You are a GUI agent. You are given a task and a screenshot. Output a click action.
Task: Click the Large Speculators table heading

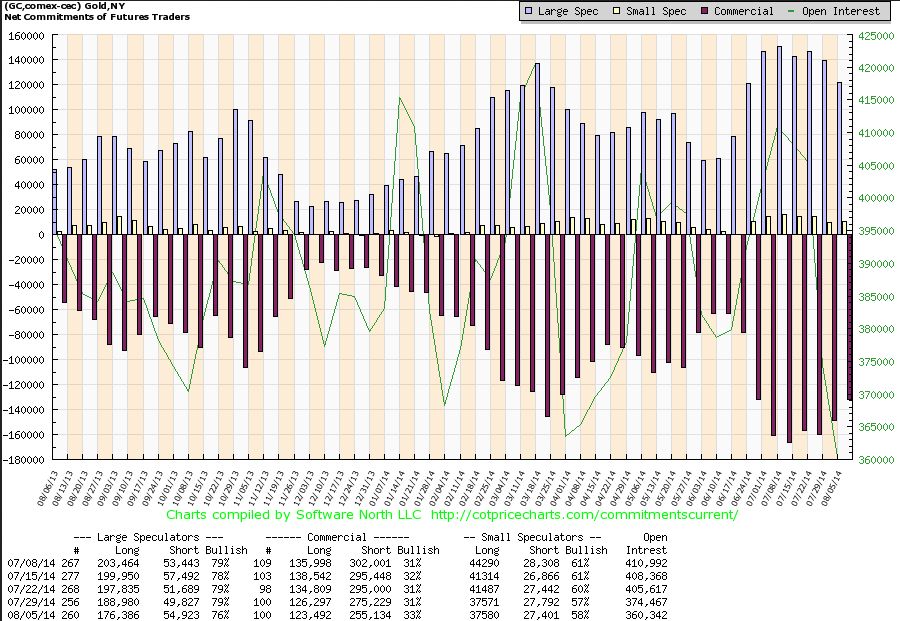click(149, 537)
